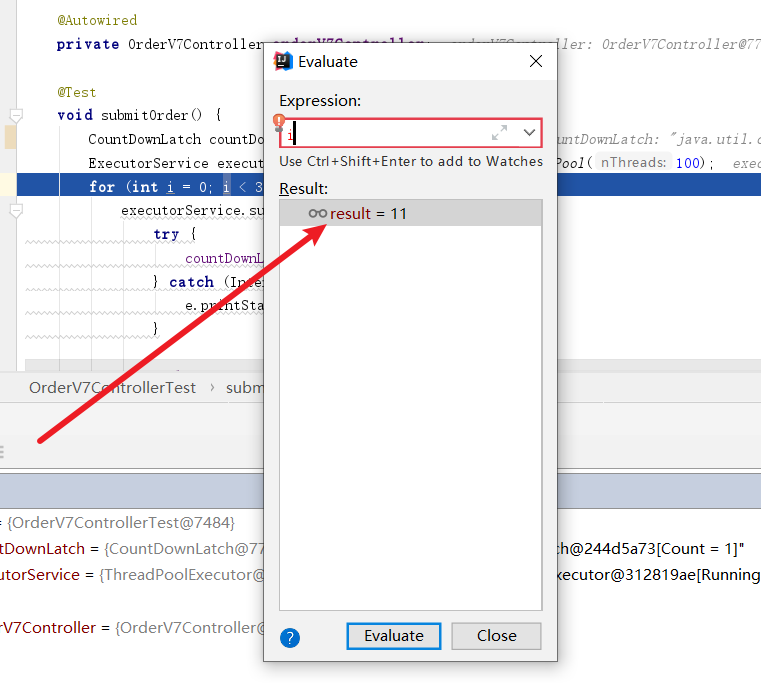
Task: Open the help question mark icon
Action: (290, 637)
